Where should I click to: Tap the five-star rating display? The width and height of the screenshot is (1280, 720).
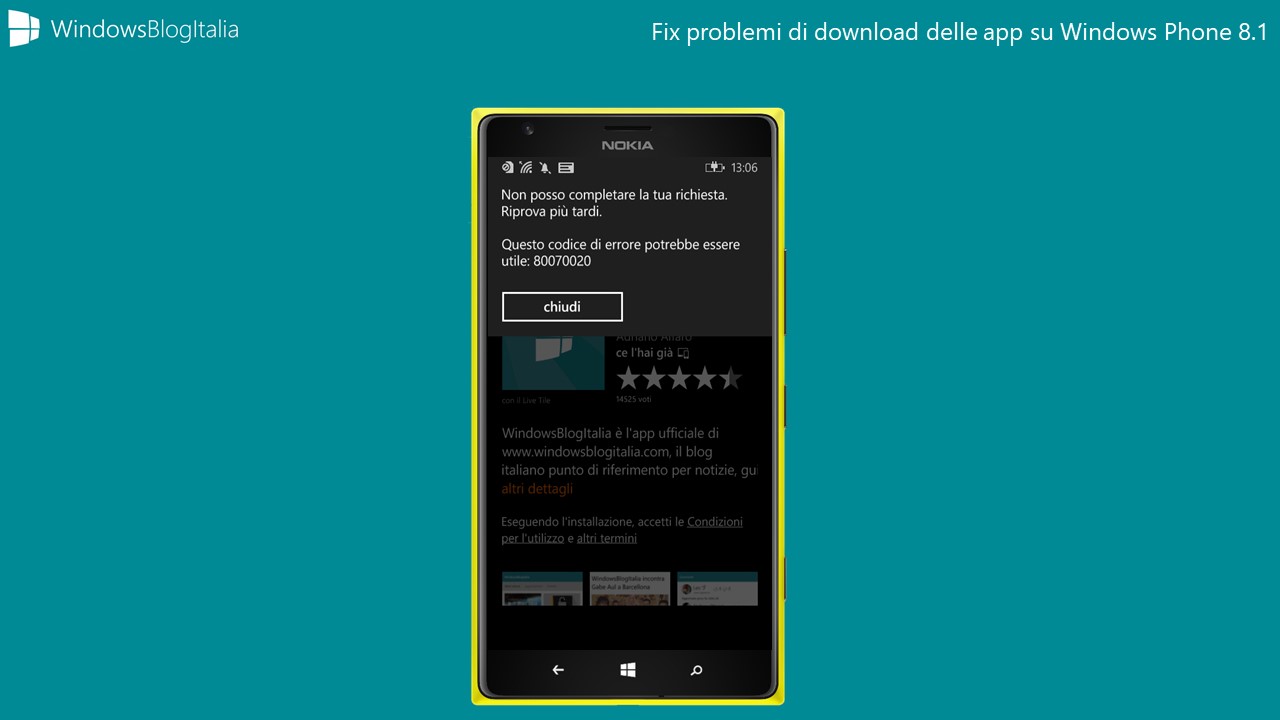[679, 378]
